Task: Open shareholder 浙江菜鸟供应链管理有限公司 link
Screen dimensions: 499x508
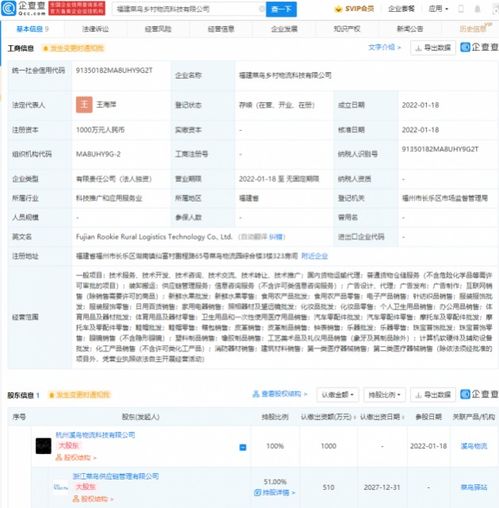Action: point(116,476)
